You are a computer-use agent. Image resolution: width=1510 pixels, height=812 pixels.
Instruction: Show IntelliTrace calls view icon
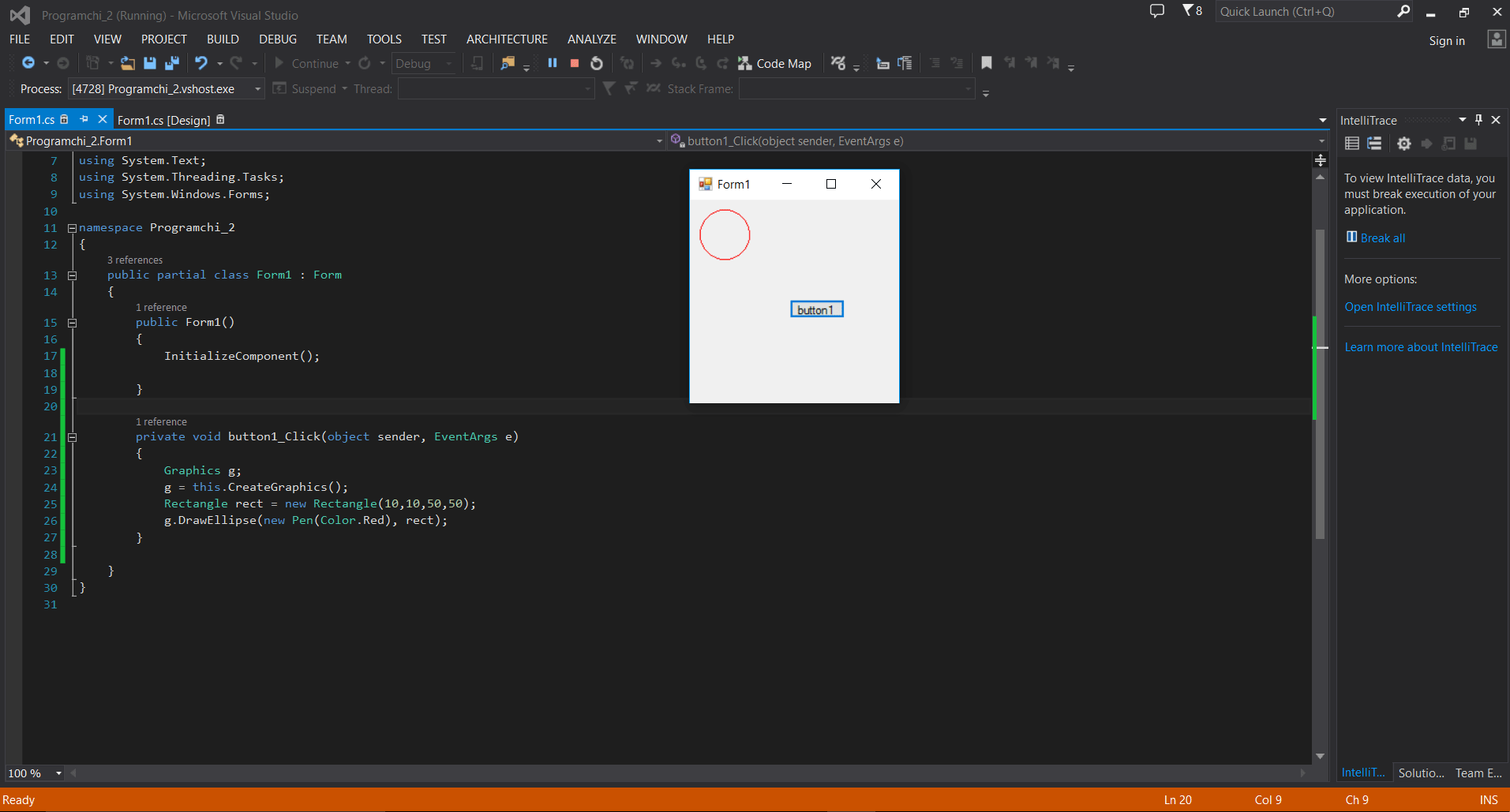[1374, 144]
